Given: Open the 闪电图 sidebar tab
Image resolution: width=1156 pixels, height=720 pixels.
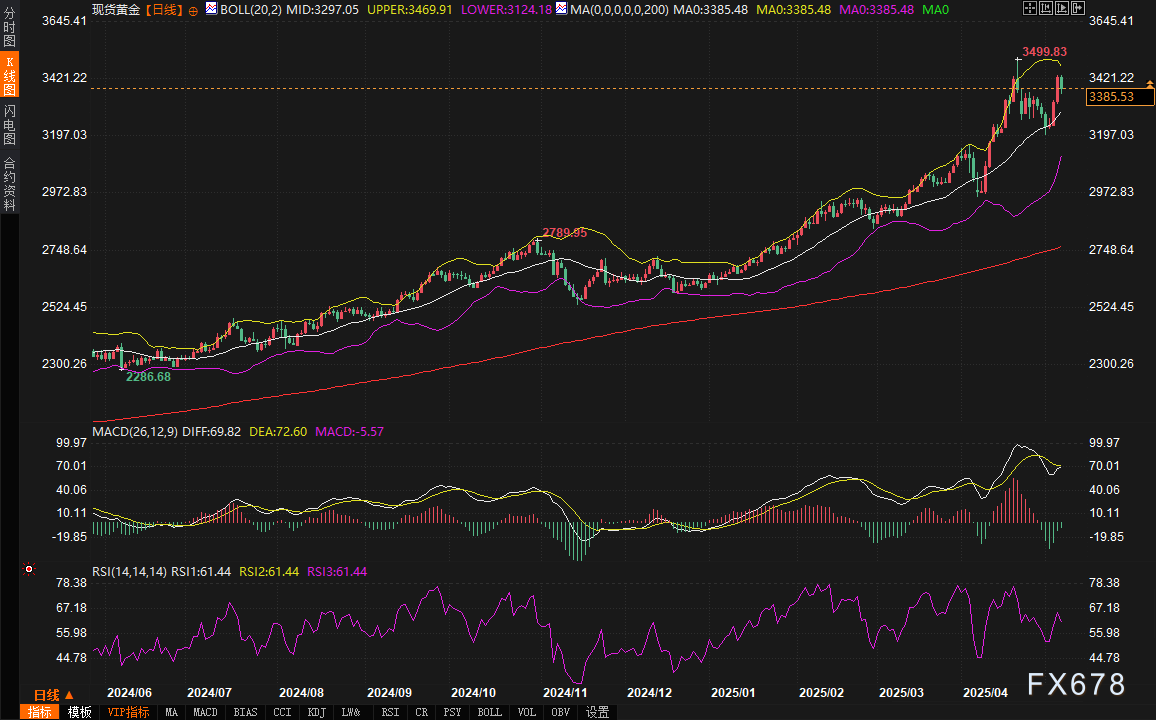Looking at the screenshot, I should pos(9,124).
